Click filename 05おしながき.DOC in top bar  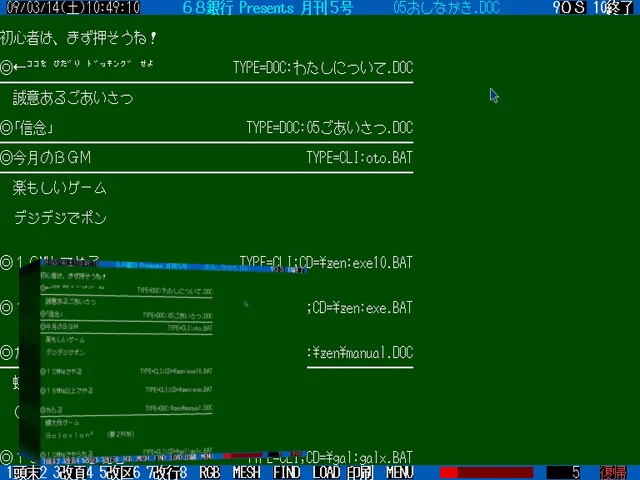[x=446, y=7]
